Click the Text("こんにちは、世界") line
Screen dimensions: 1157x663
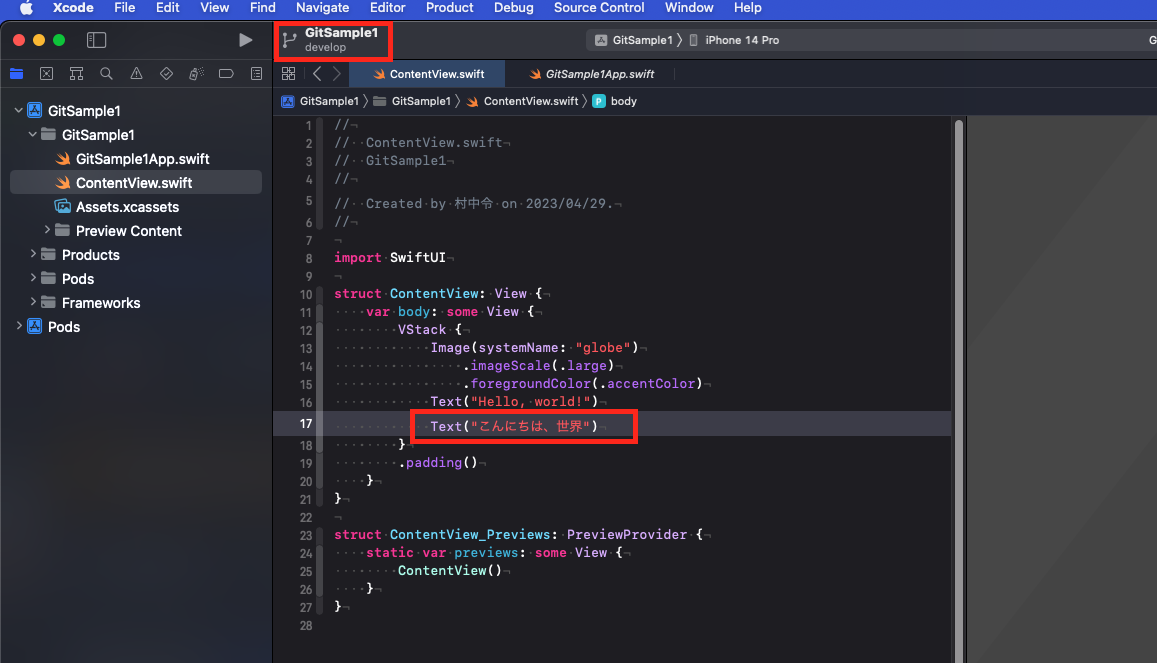(x=514, y=426)
